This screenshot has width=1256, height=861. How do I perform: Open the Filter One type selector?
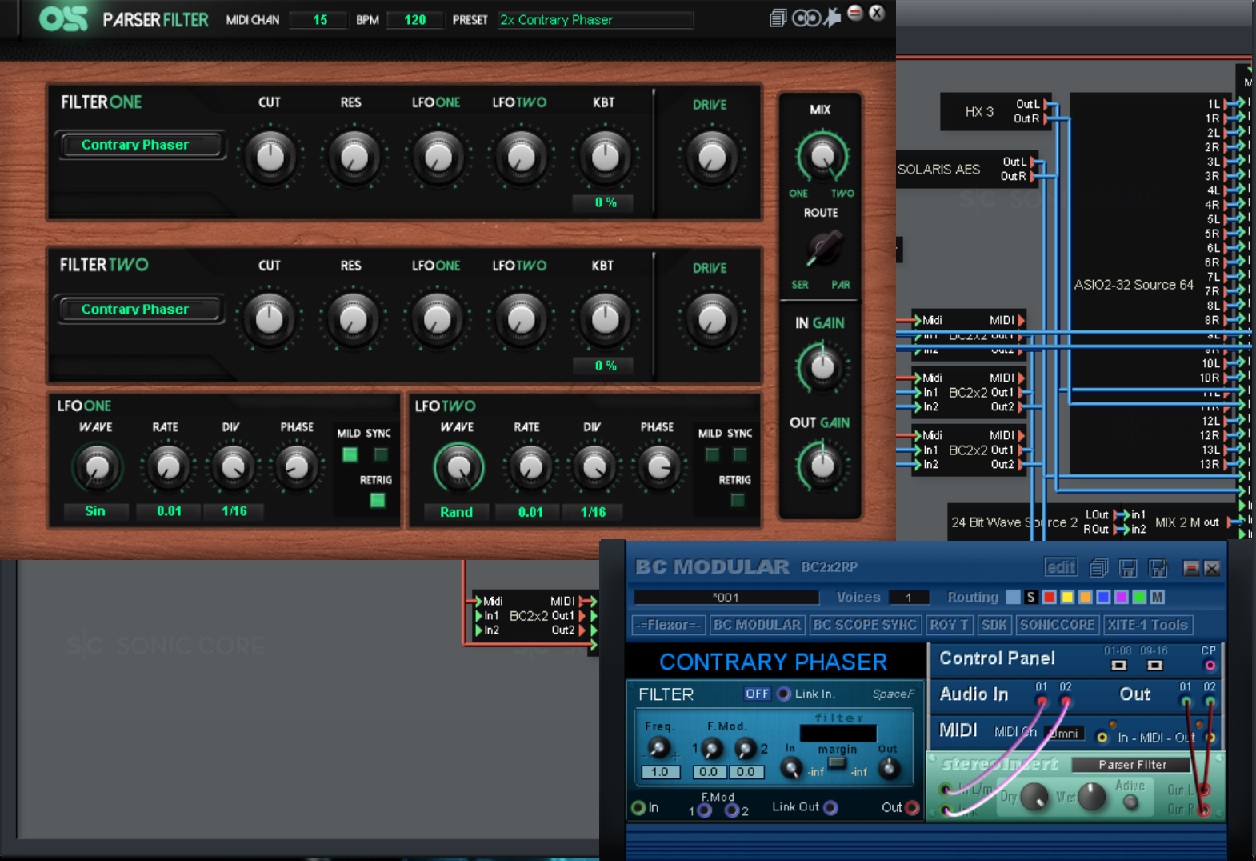coord(140,145)
